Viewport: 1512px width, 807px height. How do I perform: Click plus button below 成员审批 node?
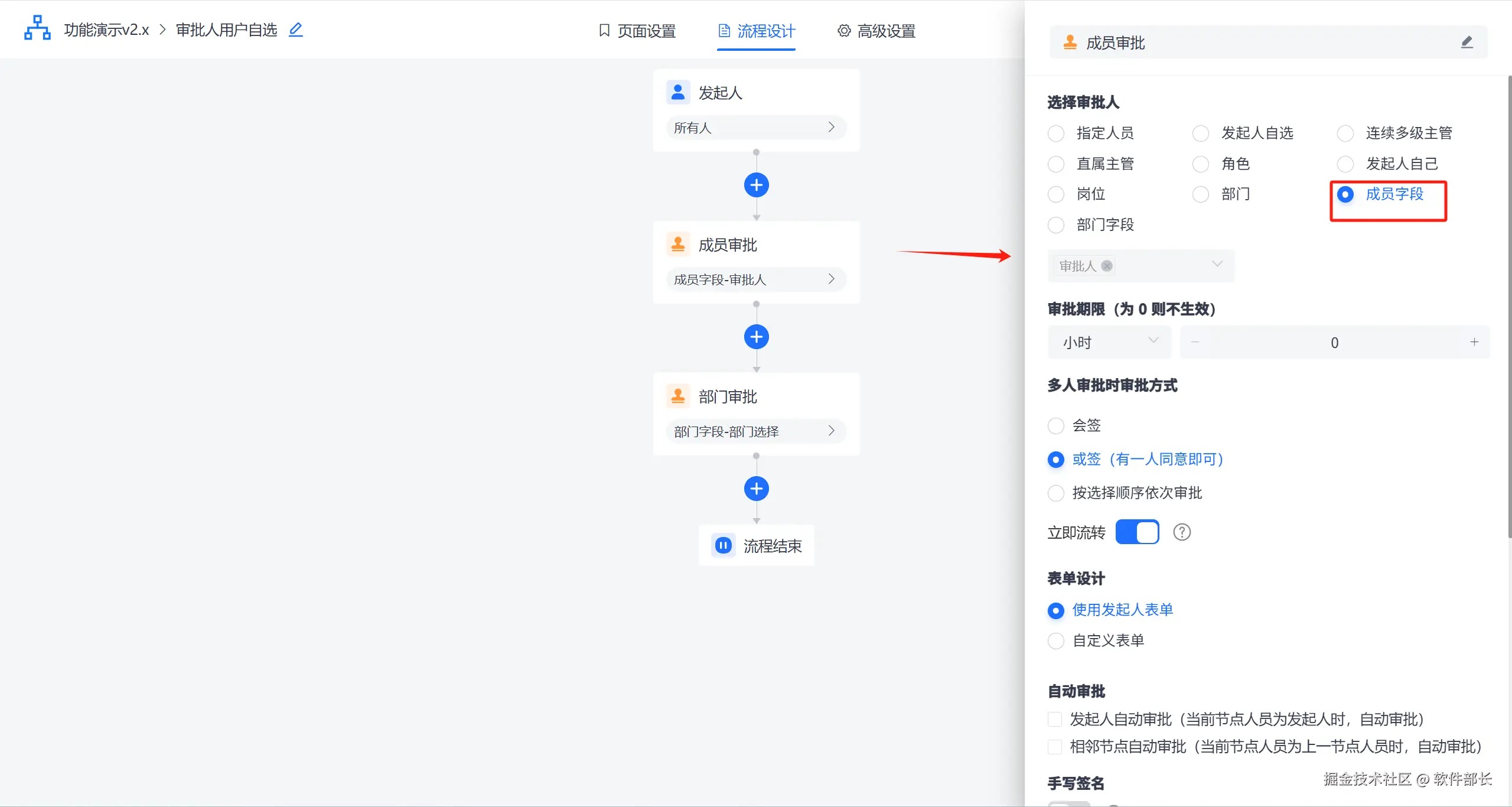[756, 337]
